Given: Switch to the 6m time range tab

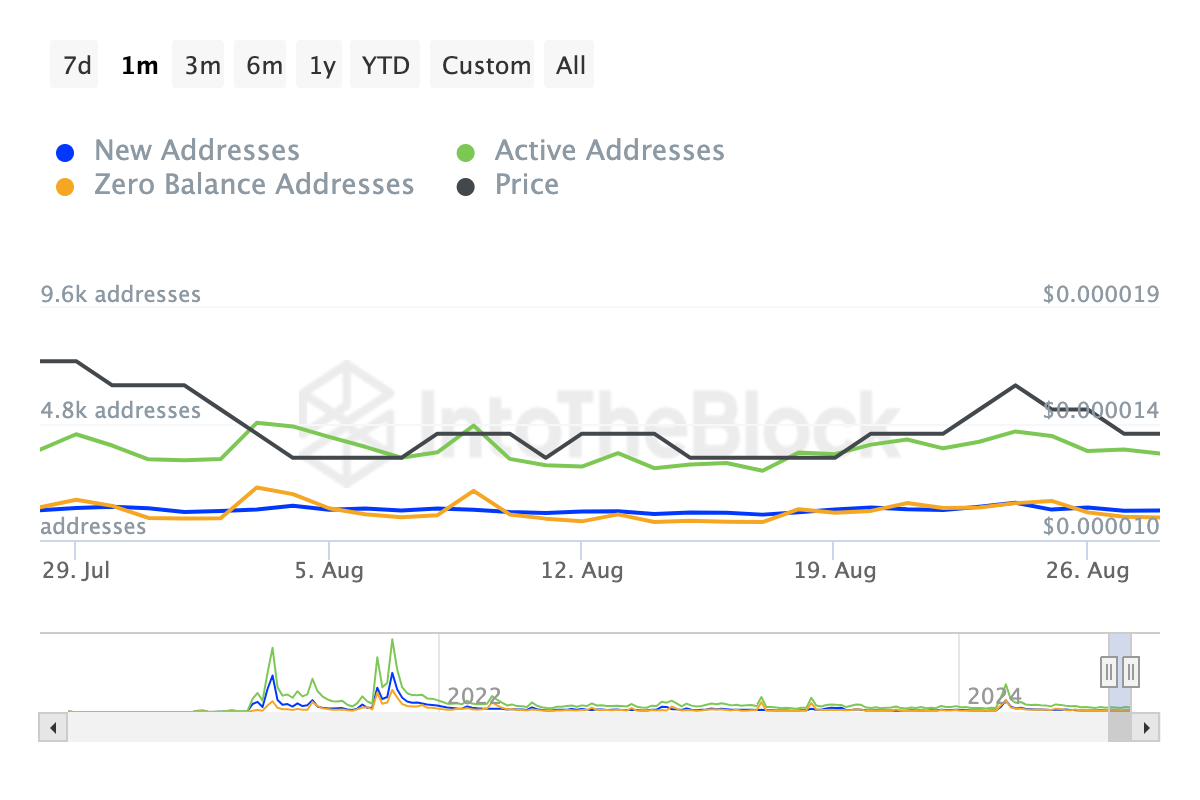Looking at the screenshot, I should 260,64.
